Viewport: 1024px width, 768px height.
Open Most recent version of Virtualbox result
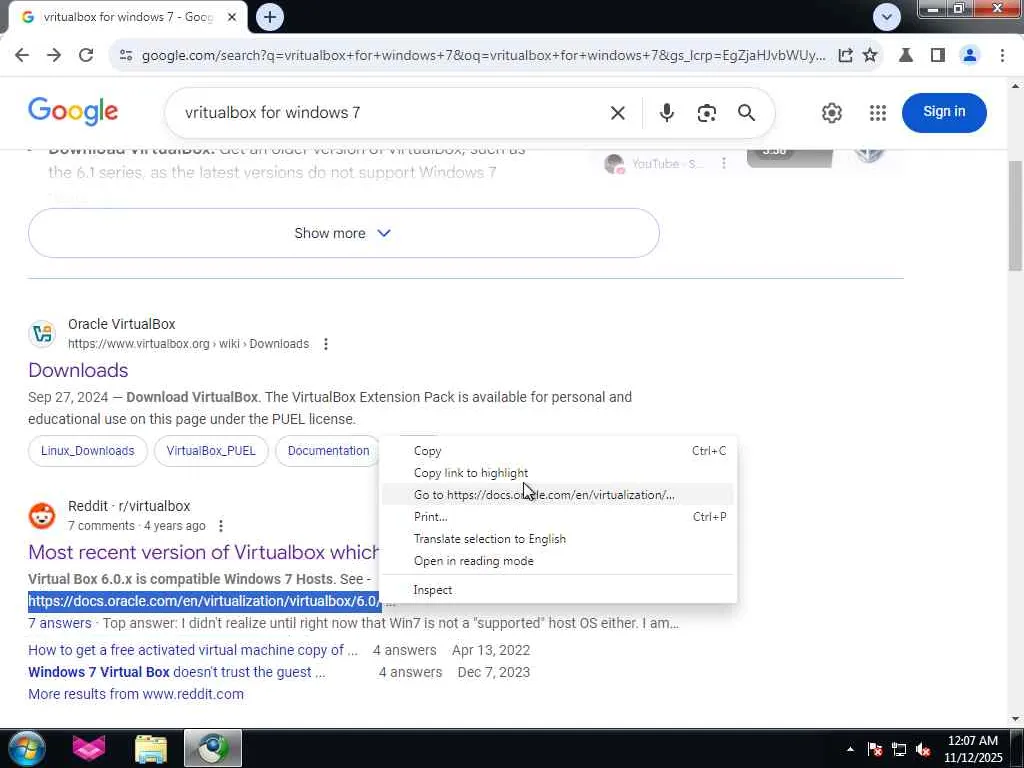pyautogui.click(x=203, y=552)
